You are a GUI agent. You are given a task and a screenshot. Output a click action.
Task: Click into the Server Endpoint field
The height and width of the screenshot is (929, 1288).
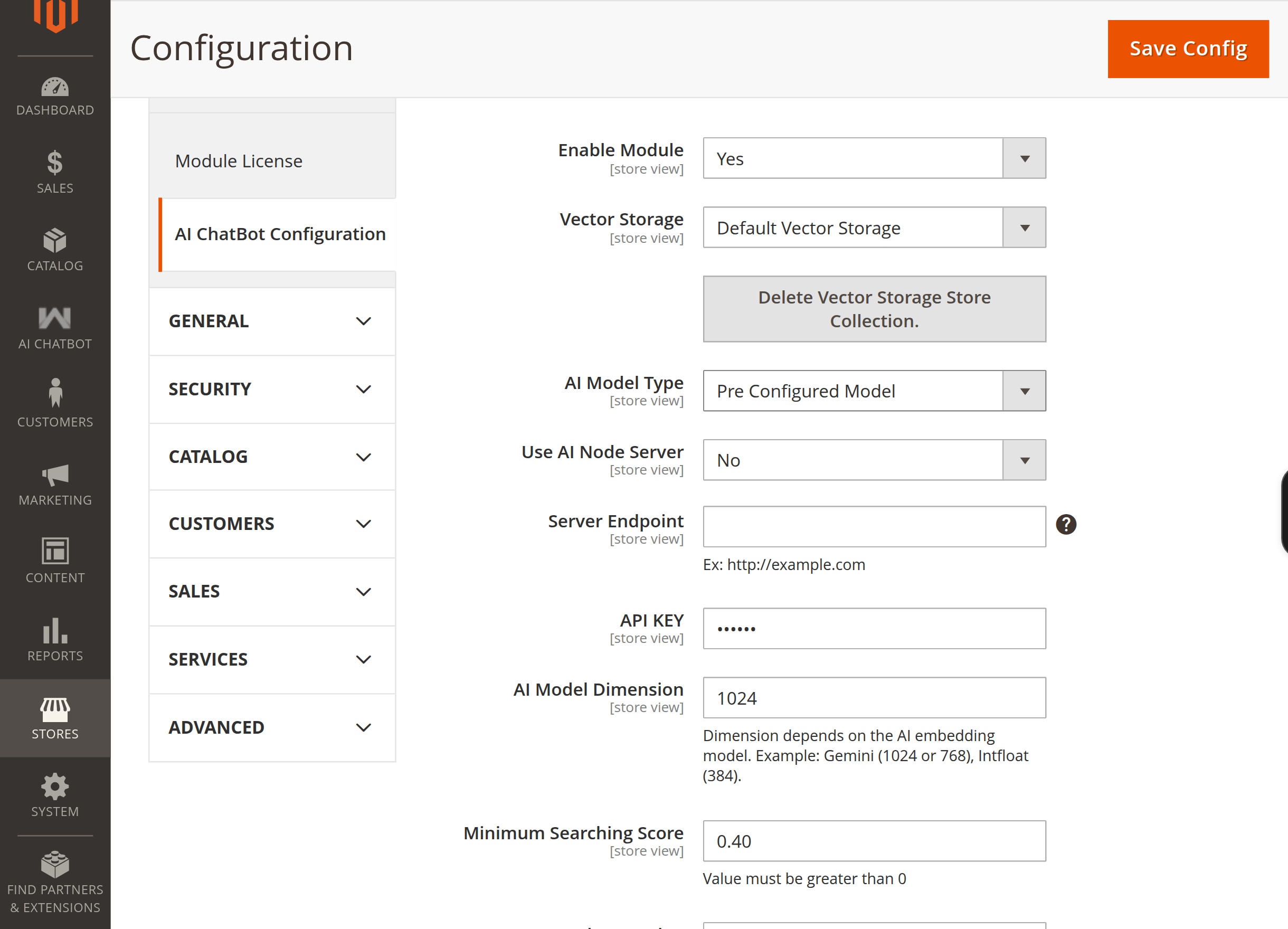point(874,527)
